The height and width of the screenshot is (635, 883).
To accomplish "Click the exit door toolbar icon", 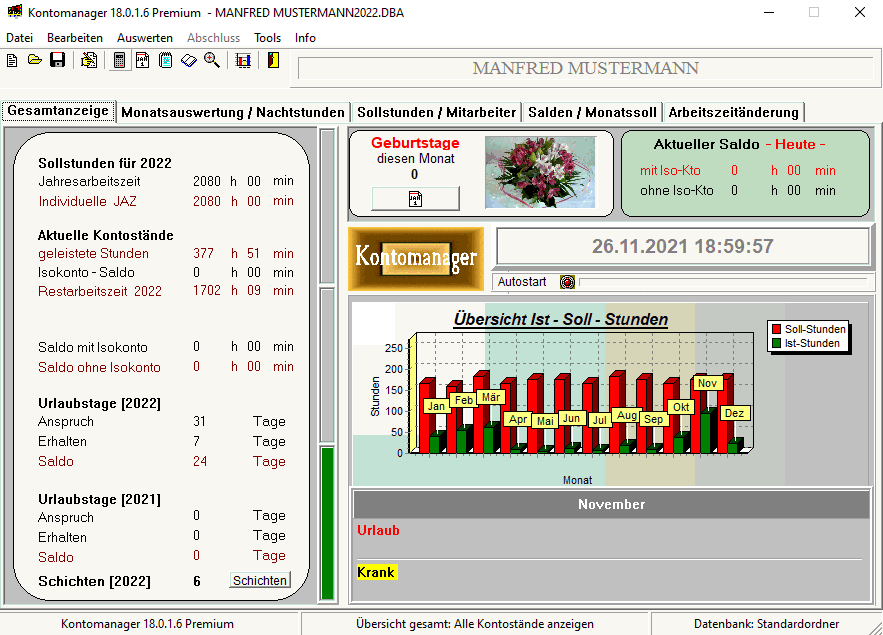I will pos(273,60).
